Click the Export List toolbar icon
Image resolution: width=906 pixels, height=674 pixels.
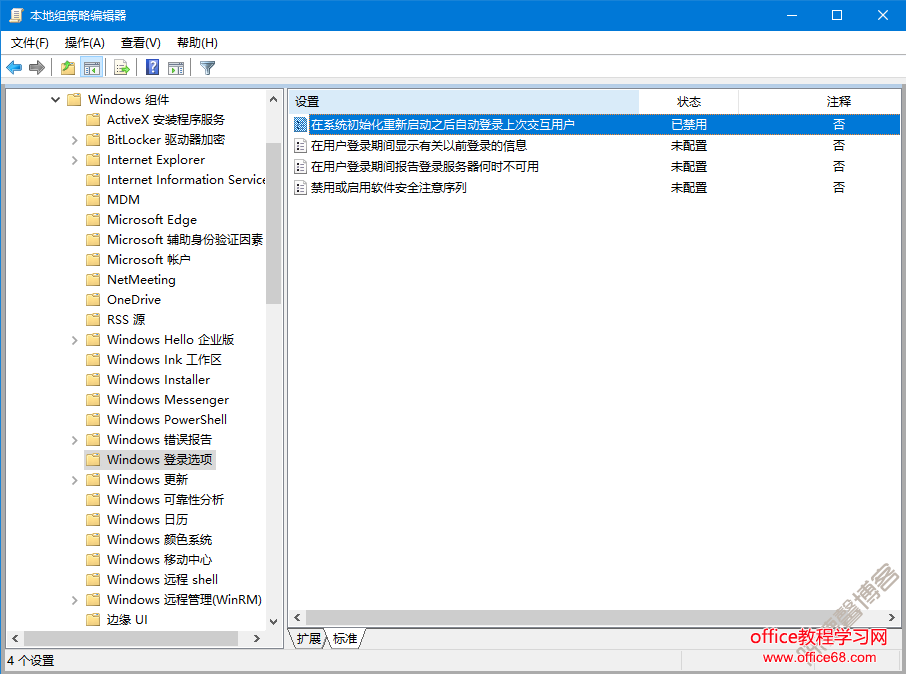(122, 67)
